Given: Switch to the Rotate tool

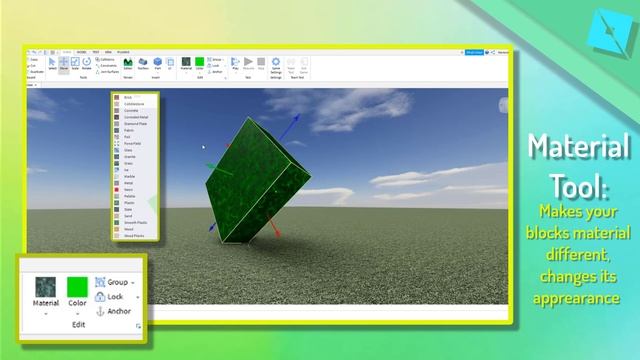Looking at the screenshot, I should pos(87,64).
